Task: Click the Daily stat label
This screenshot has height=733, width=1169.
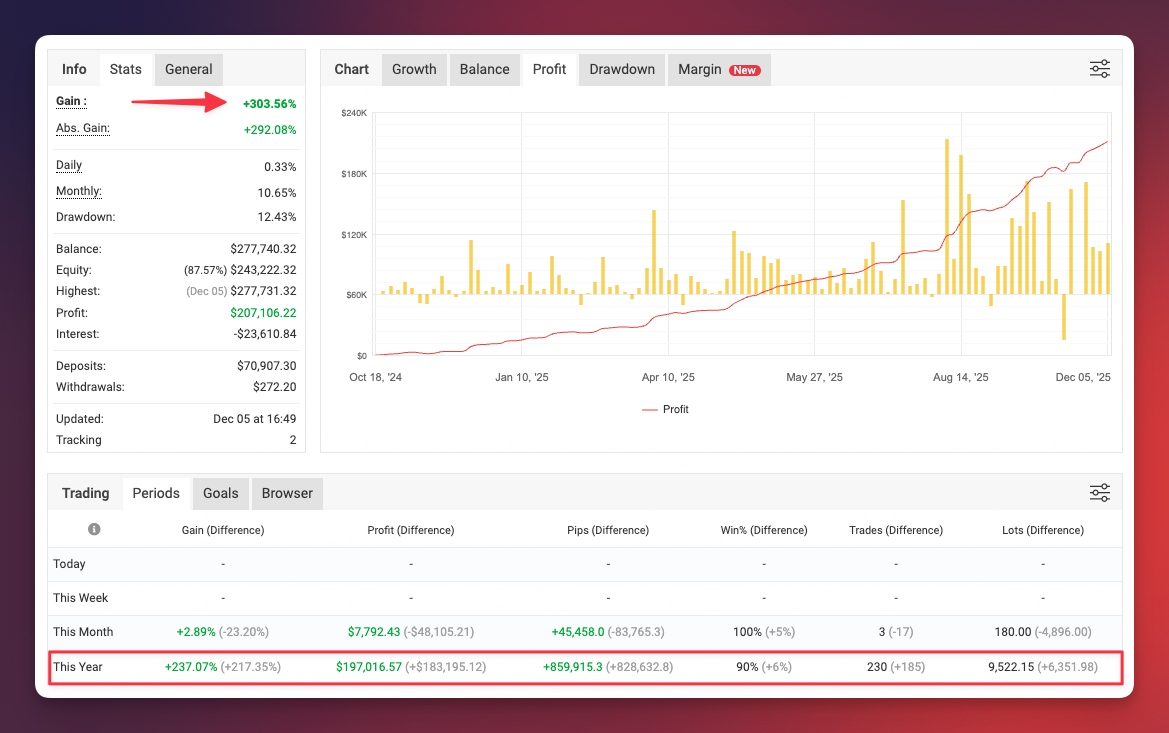Action: (69, 166)
